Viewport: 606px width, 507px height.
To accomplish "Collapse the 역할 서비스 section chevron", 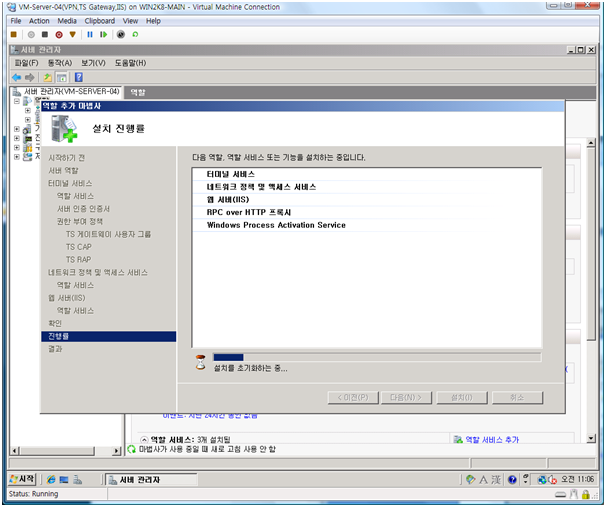I will coord(144,440).
